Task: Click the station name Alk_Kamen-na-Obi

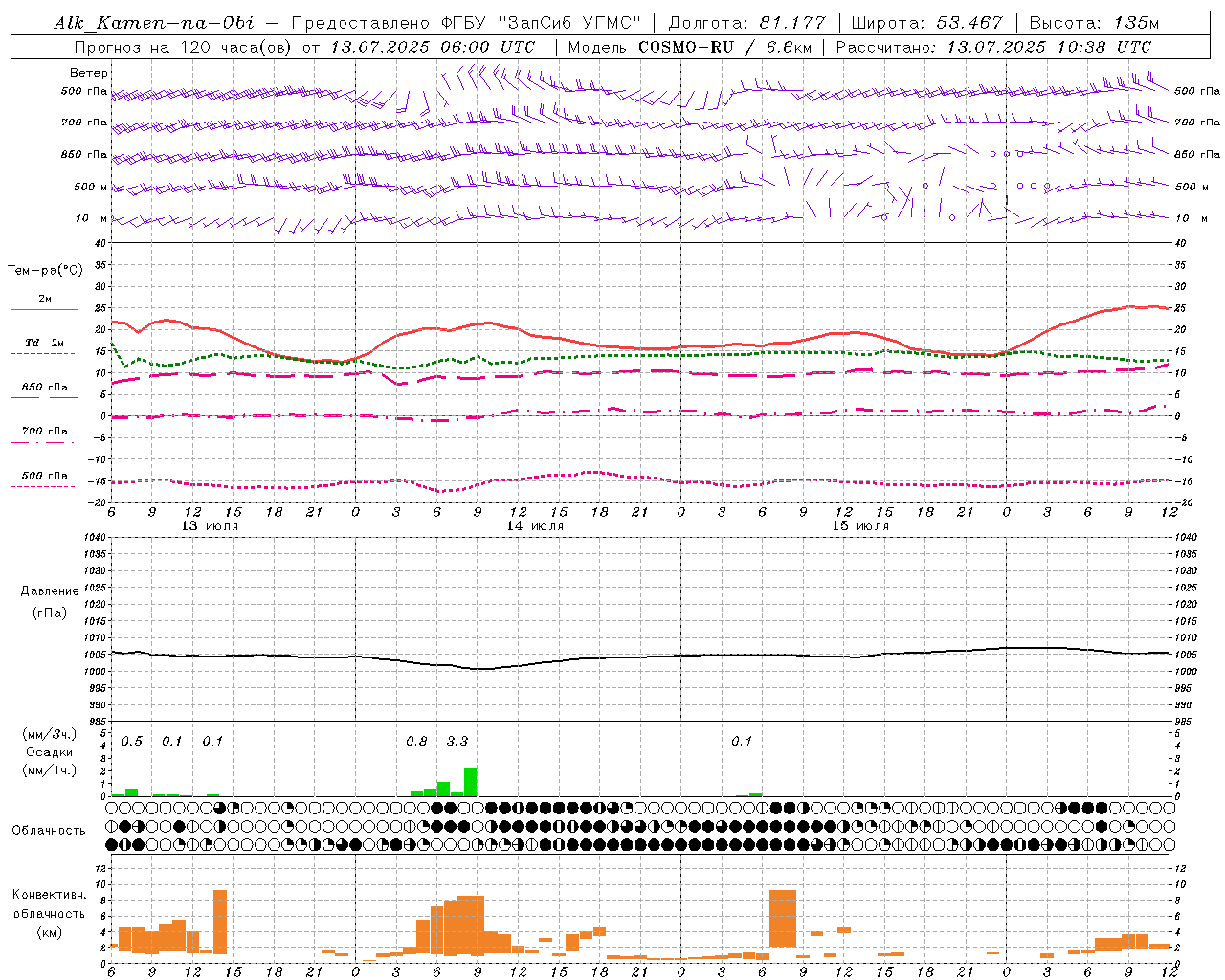Action: point(154,23)
